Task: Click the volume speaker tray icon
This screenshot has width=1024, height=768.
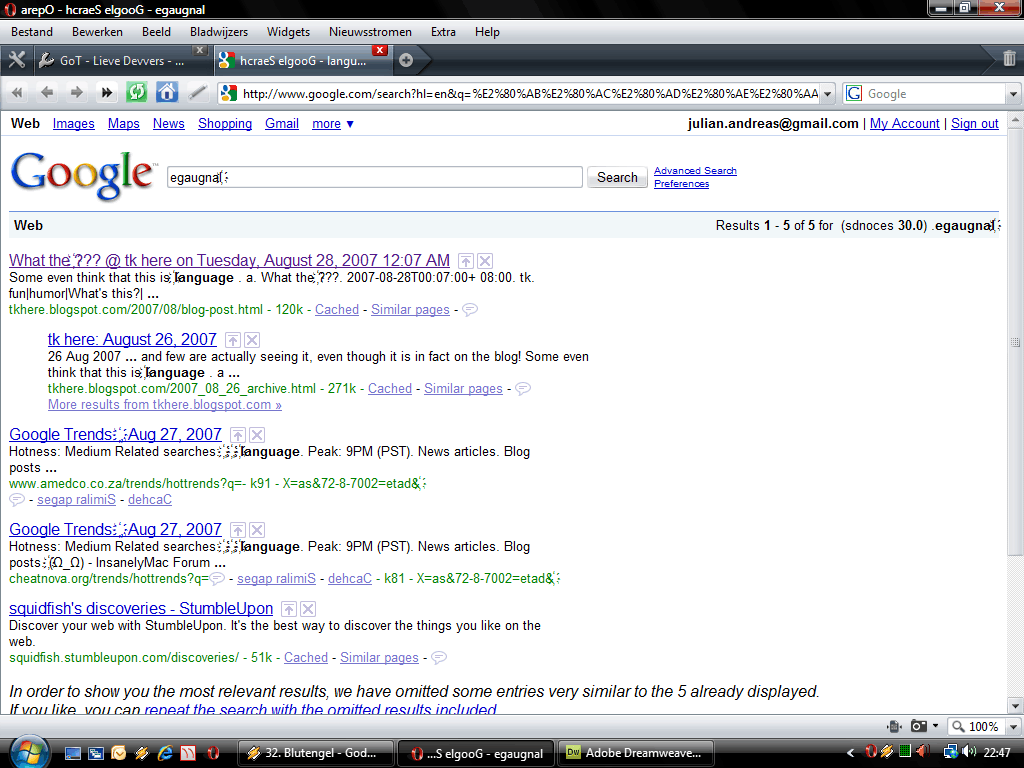Action: click(968, 752)
